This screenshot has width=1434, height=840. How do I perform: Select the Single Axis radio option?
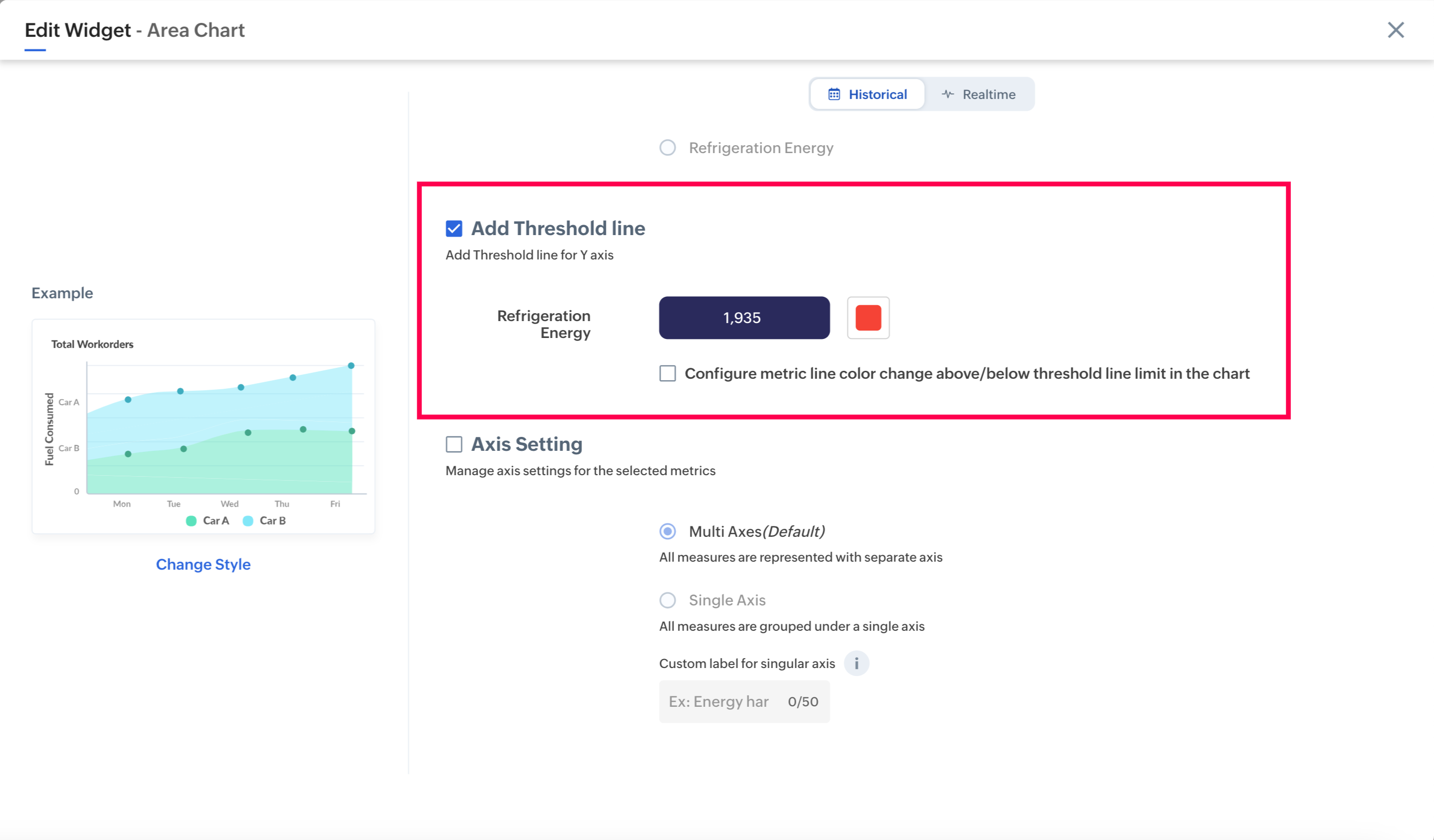click(x=667, y=600)
